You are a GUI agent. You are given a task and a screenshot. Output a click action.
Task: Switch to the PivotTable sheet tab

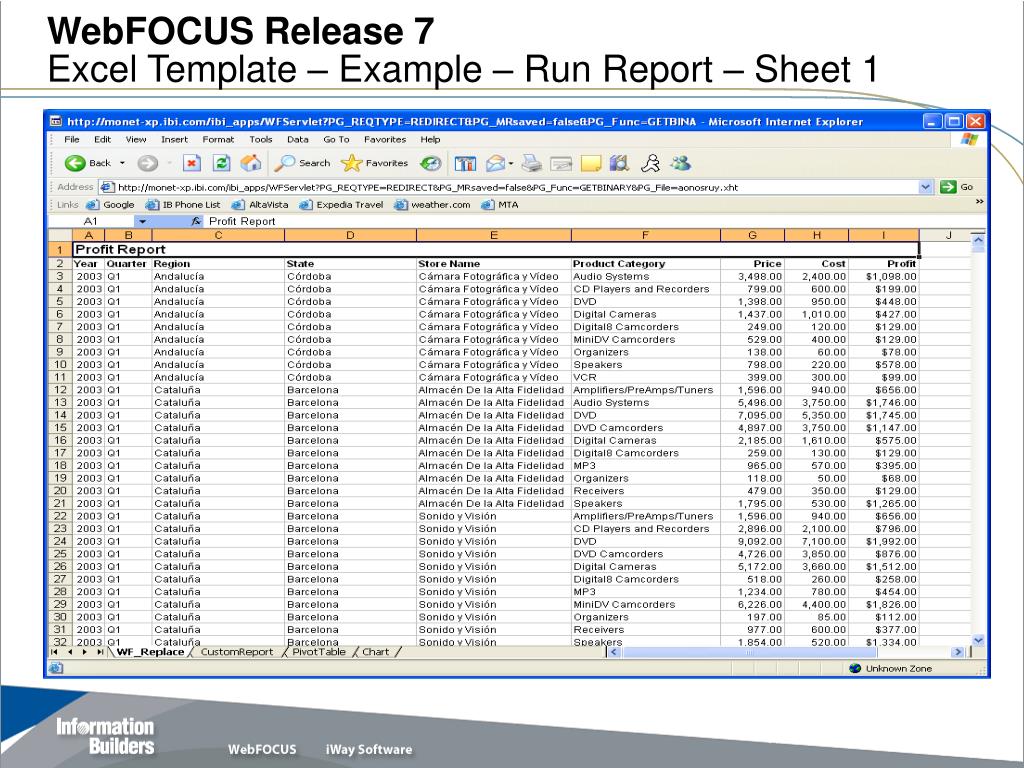click(x=319, y=652)
